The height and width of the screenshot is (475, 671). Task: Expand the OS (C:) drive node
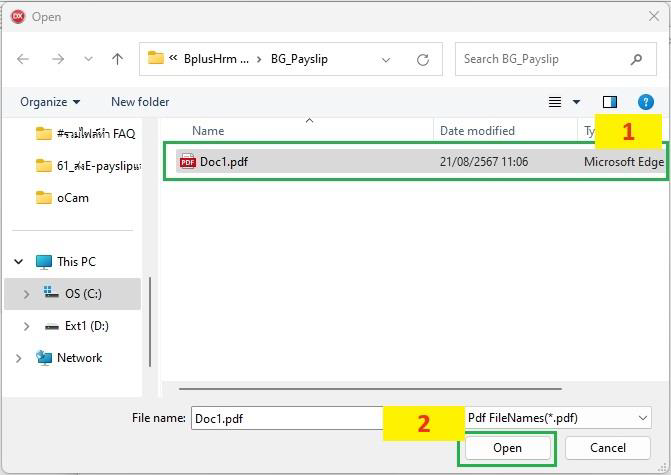pyautogui.click(x=27, y=294)
